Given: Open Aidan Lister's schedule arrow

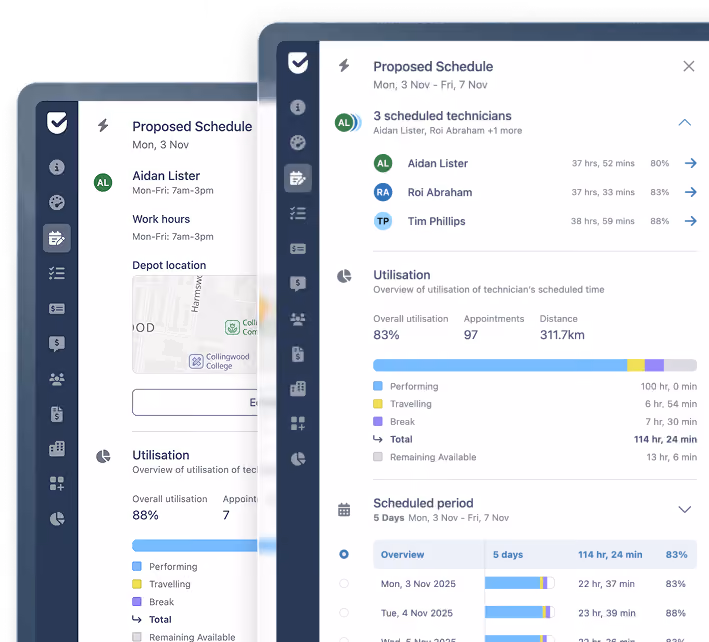Looking at the screenshot, I should (690, 163).
